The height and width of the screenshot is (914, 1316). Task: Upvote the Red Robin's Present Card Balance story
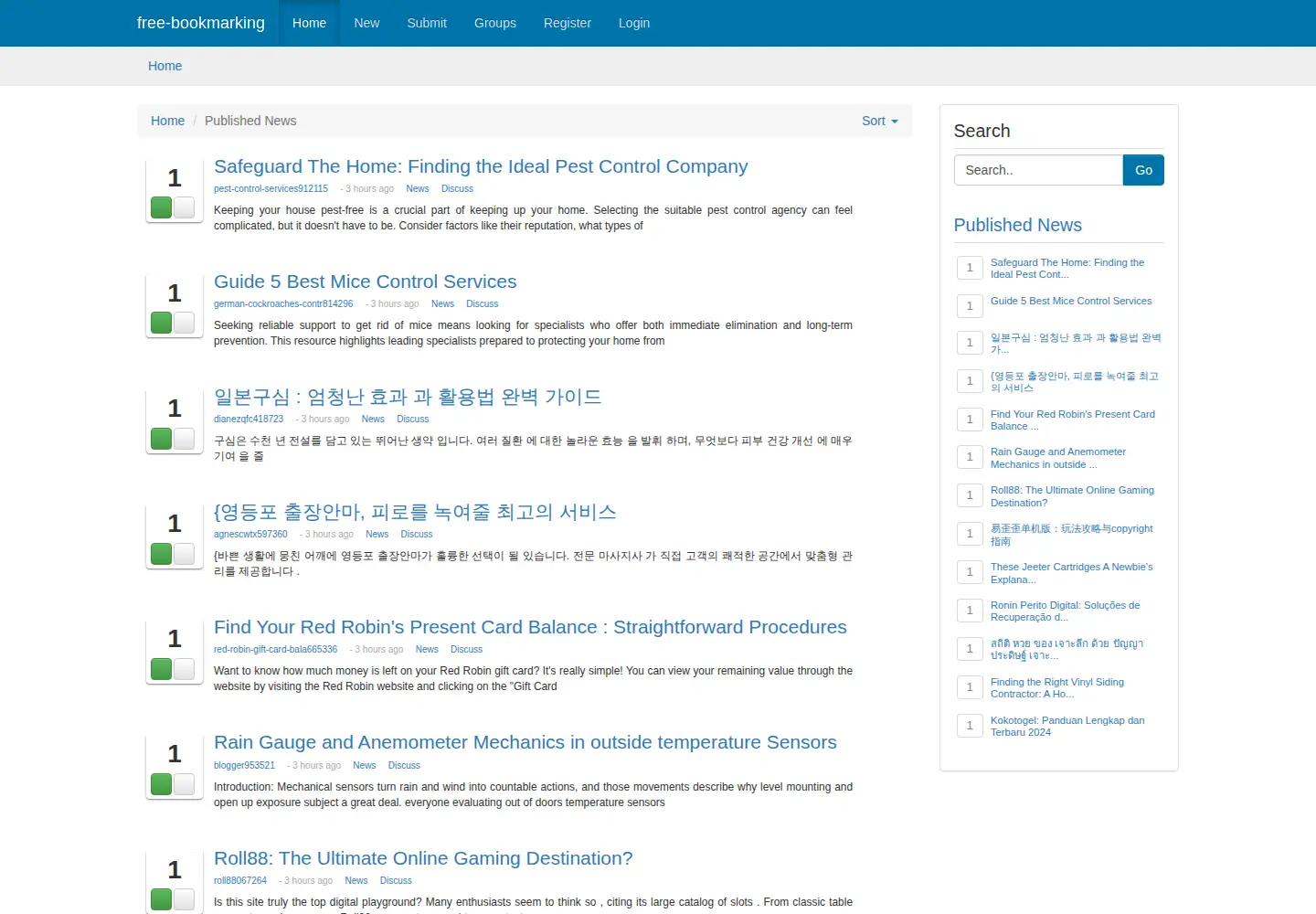[162, 669]
